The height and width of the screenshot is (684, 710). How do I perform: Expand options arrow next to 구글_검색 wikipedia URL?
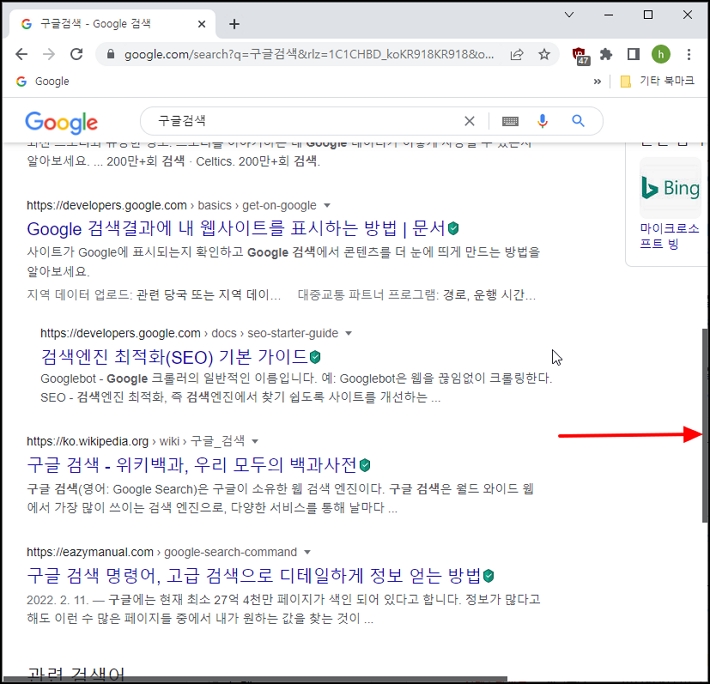(x=255, y=441)
